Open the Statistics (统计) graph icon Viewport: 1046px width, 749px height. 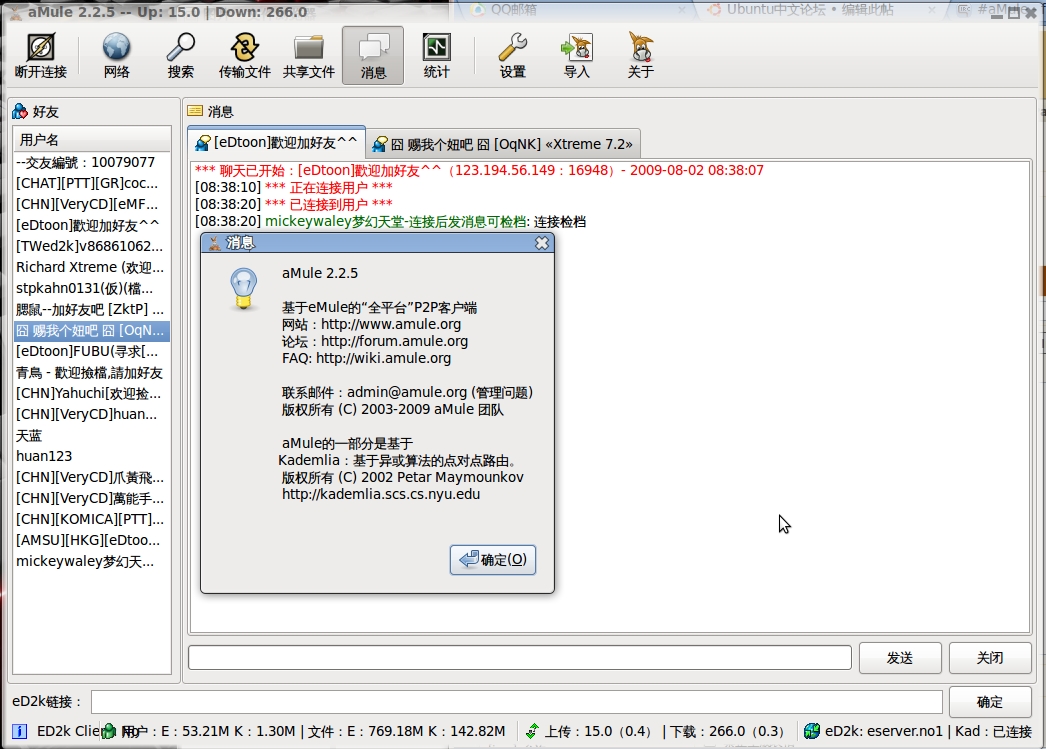coord(436,55)
